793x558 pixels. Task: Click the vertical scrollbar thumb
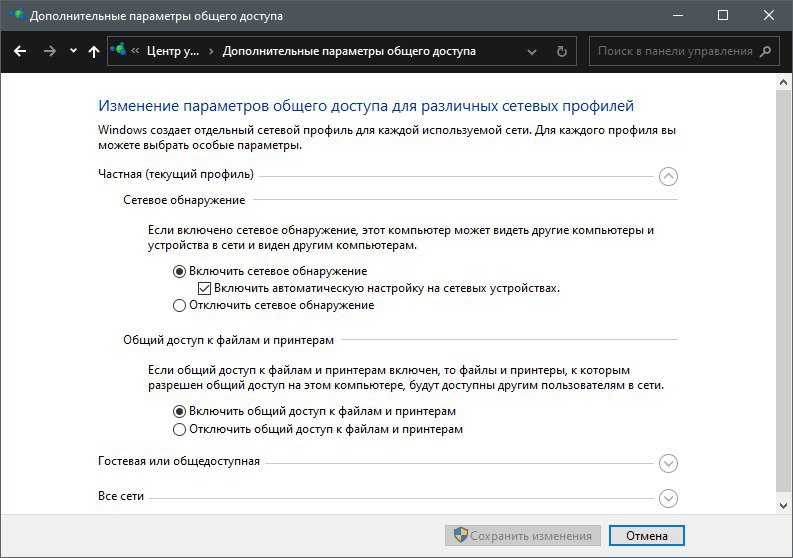click(x=783, y=290)
